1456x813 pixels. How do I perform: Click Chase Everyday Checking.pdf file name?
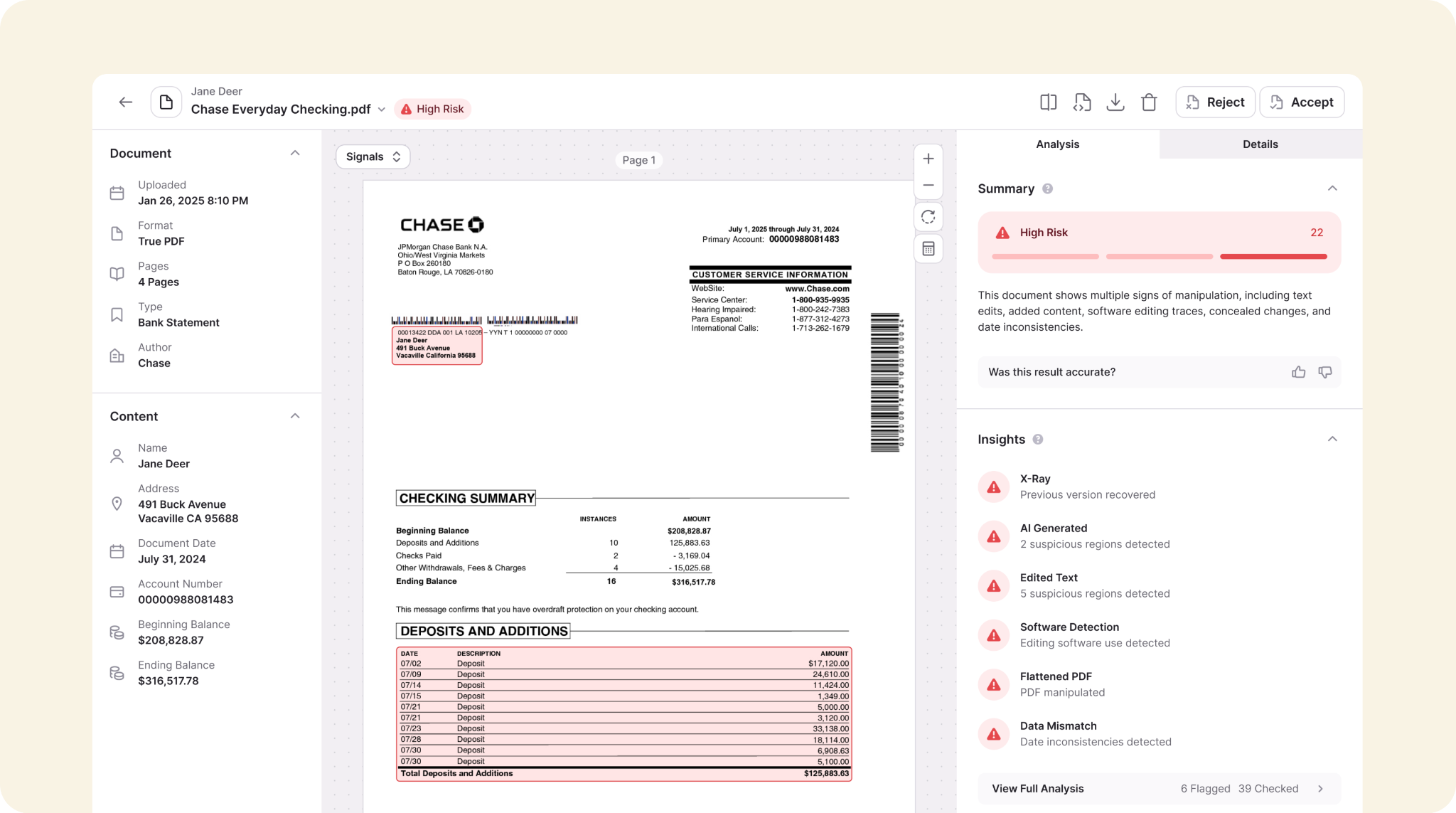tap(281, 110)
